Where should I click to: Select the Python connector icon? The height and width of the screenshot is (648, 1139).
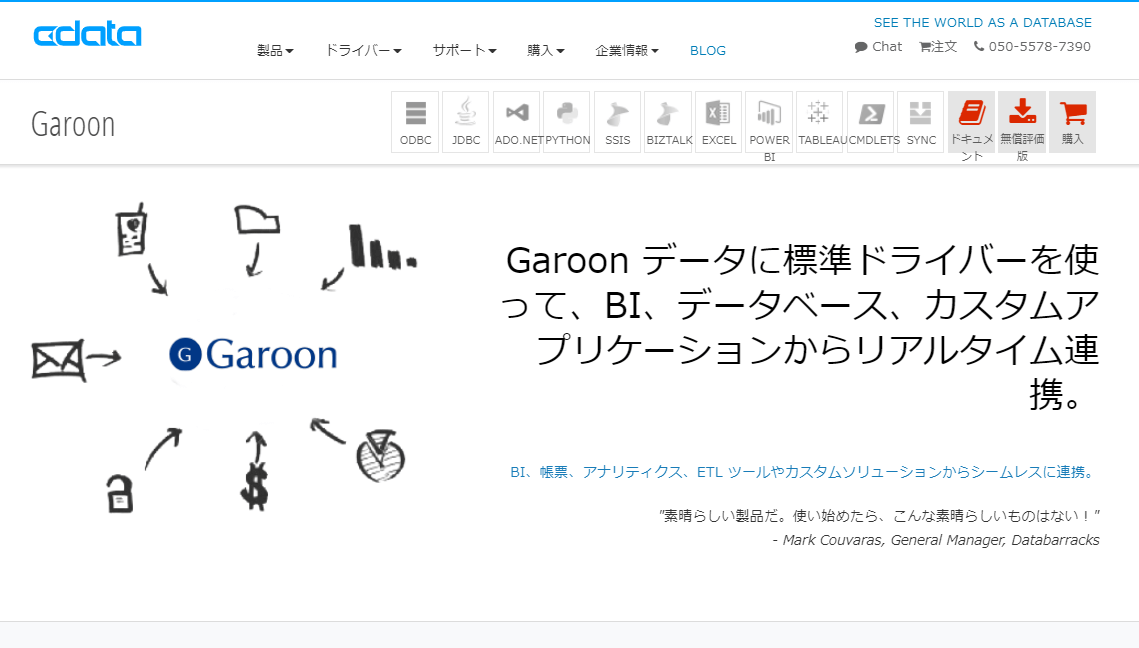567,122
